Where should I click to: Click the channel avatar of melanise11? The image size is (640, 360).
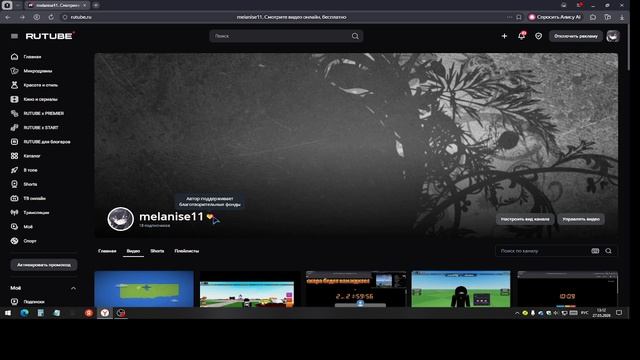pos(120,219)
